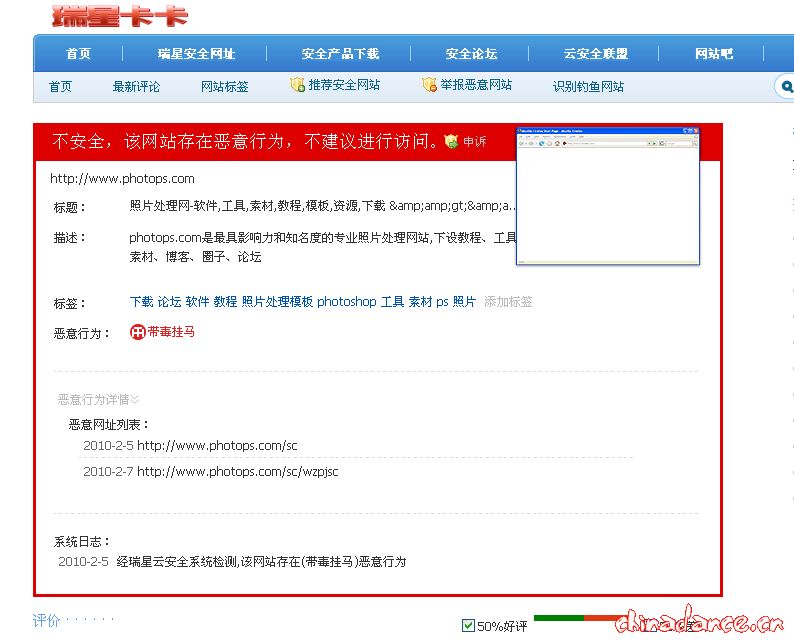Open 安全论坛 navigation tab
The width and height of the screenshot is (794, 644).
coord(471,54)
